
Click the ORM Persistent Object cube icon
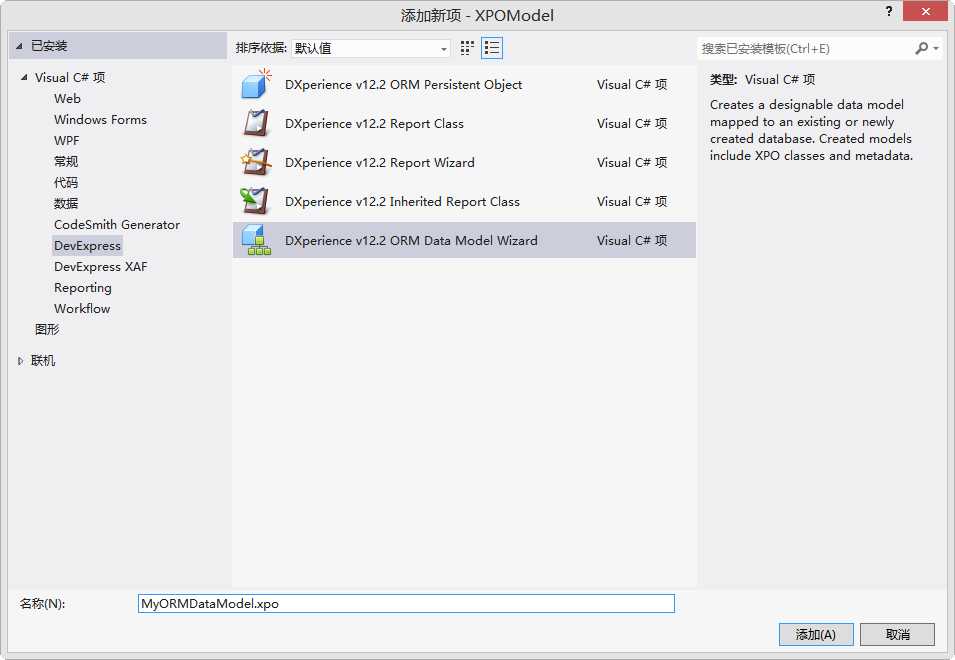pyautogui.click(x=256, y=84)
